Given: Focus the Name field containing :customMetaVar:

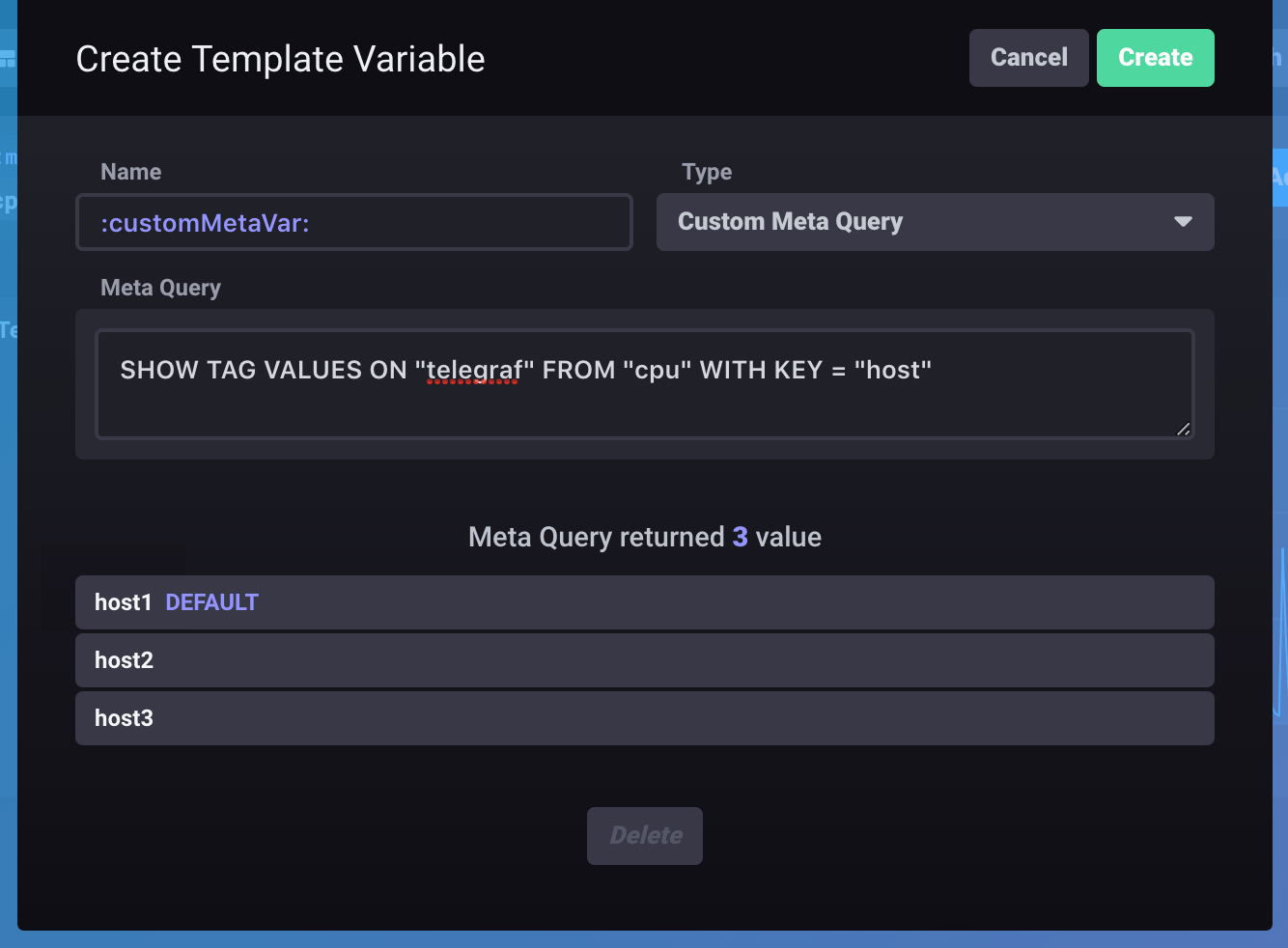Looking at the screenshot, I should 353,223.
